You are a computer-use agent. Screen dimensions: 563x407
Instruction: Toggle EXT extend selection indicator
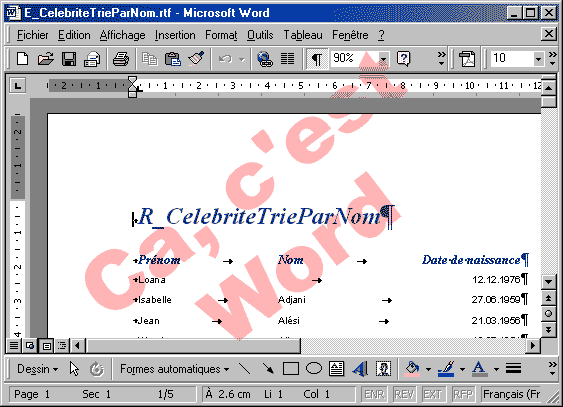pyautogui.click(x=433, y=394)
